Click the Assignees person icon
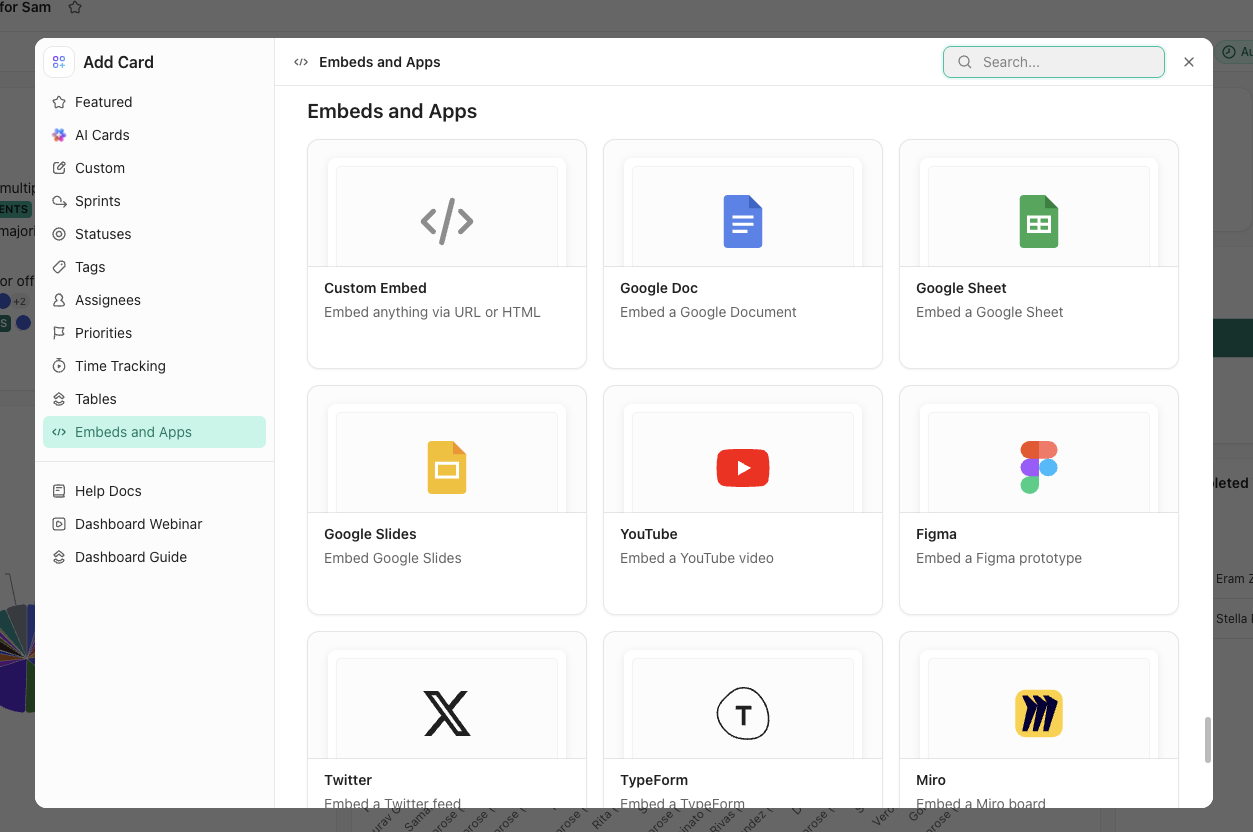Image resolution: width=1253 pixels, height=832 pixels. click(x=59, y=300)
